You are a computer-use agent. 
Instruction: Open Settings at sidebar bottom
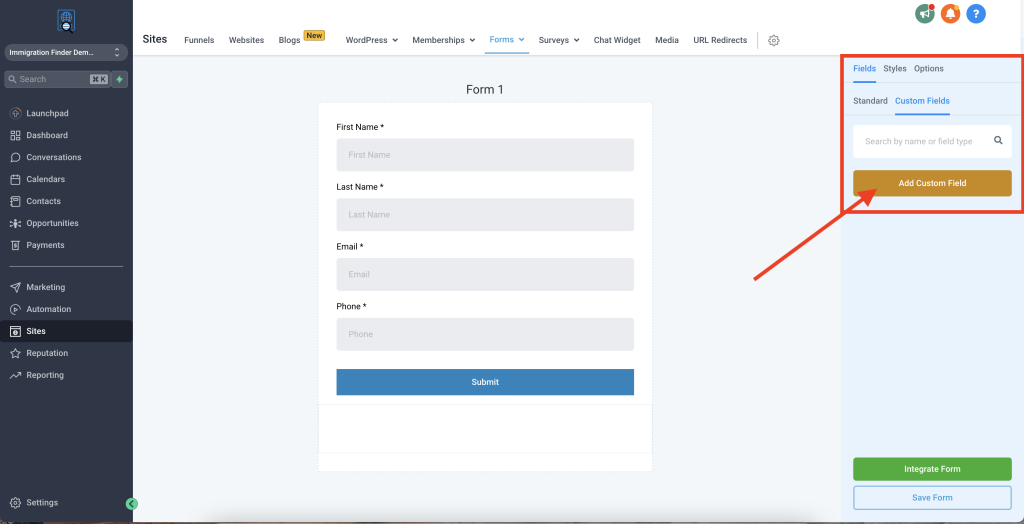(x=41, y=503)
